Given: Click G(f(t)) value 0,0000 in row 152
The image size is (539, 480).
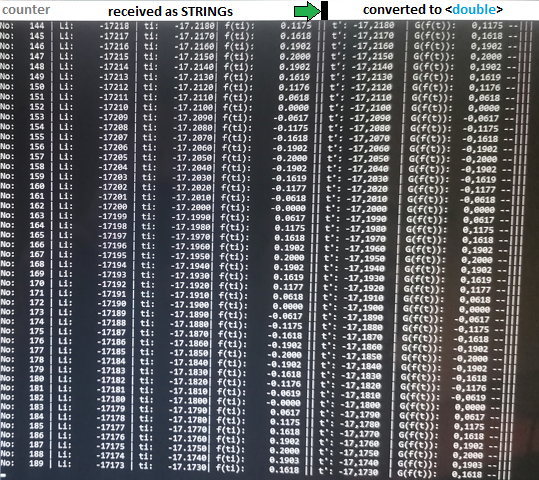Looking at the screenshot, I should click(x=484, y=108).
